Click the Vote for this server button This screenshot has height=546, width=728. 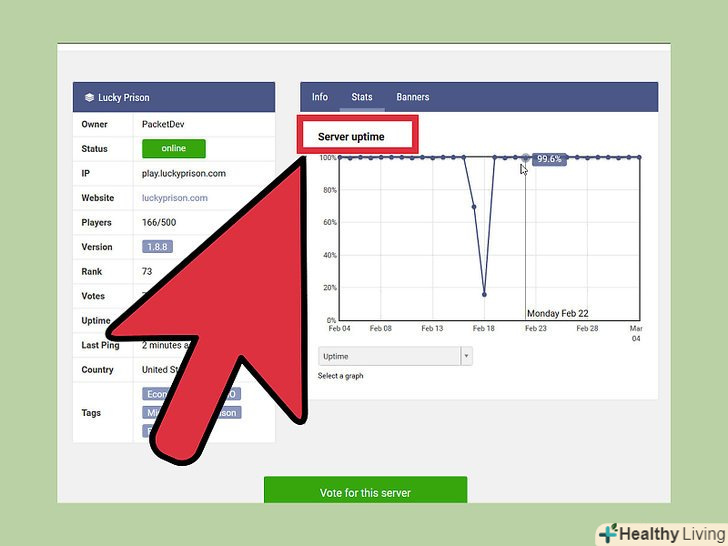365,490
